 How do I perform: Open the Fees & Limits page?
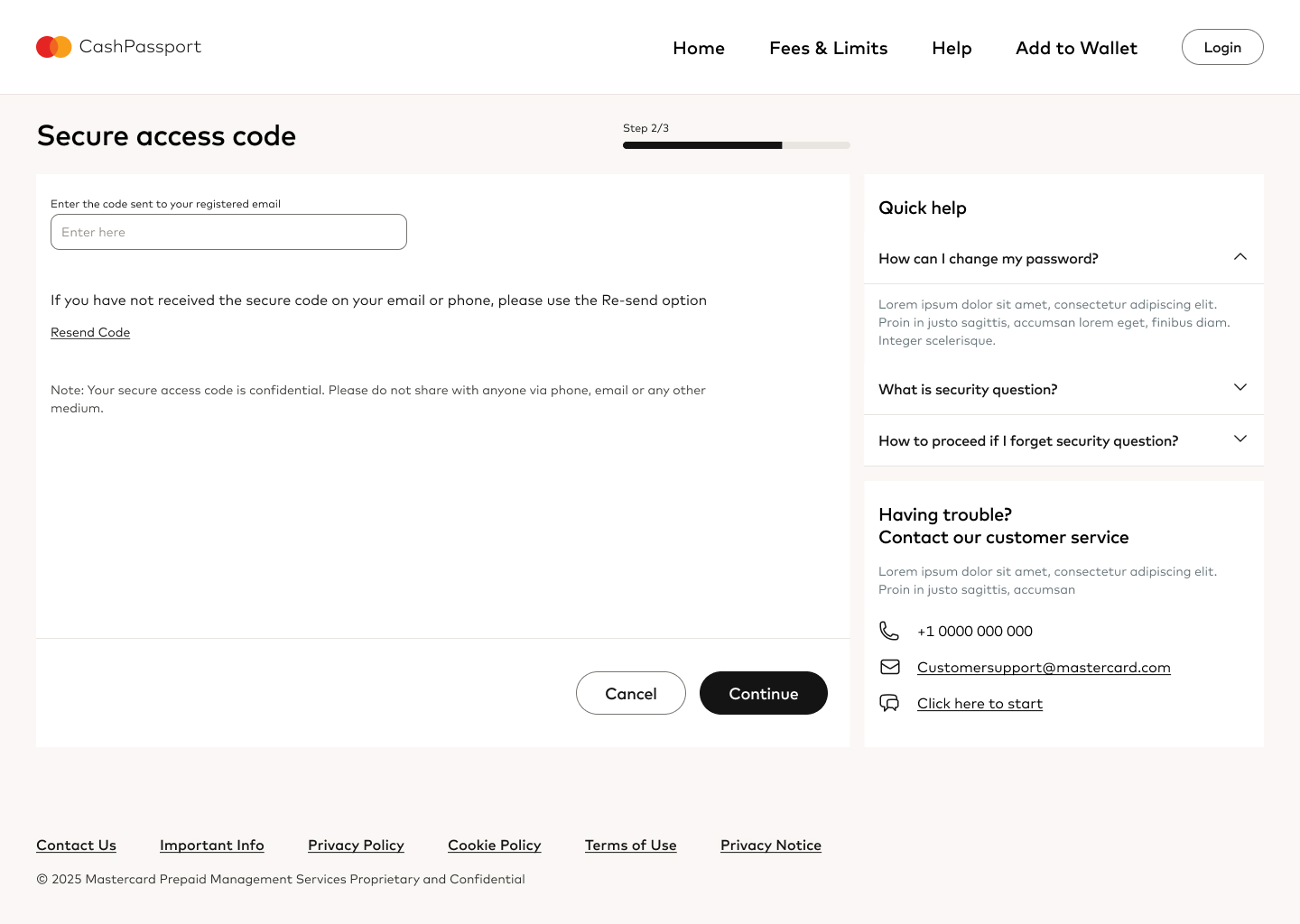pos(828,48)
